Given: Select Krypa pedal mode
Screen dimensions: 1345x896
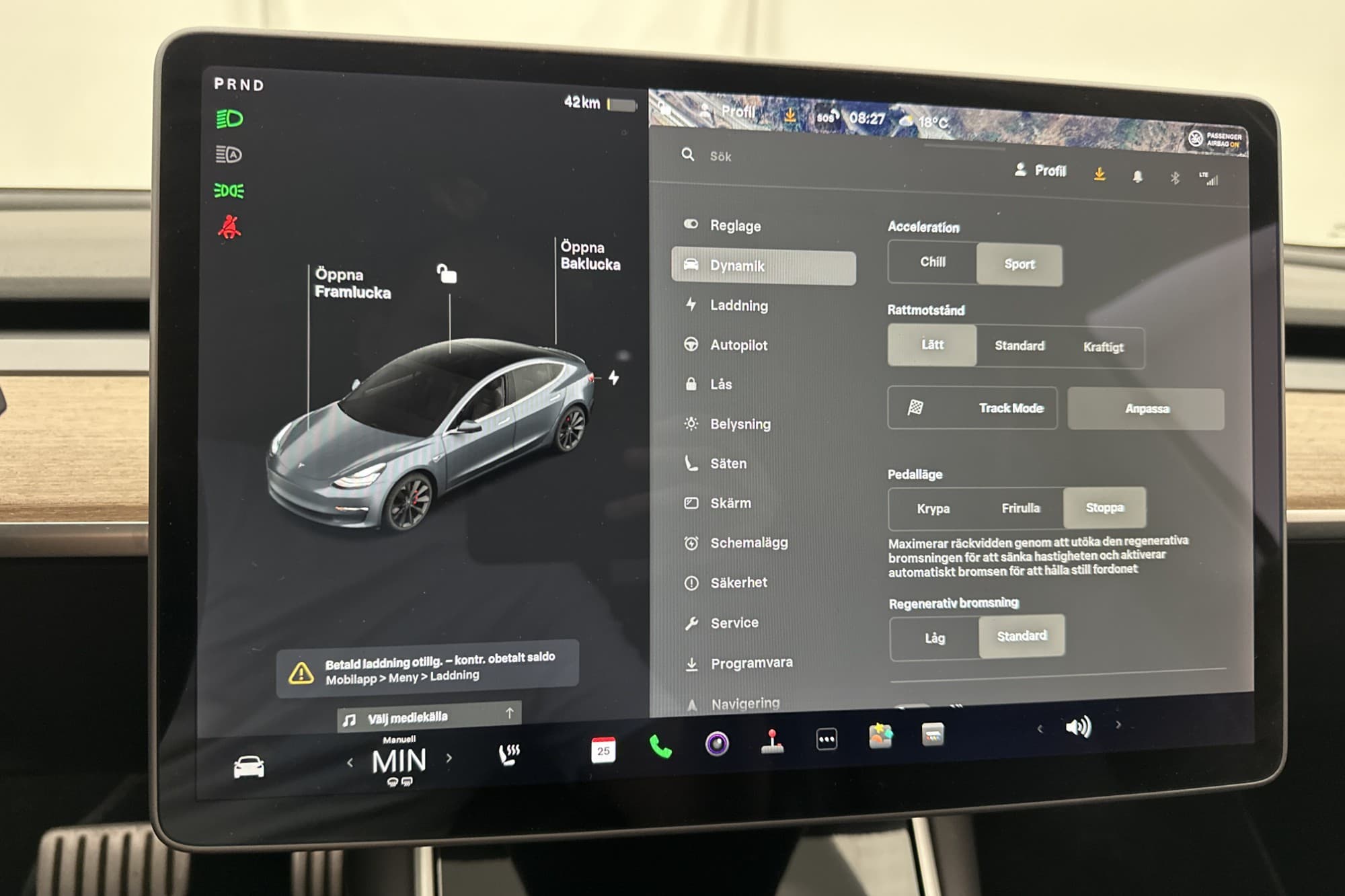Looking at the screenshot, I should coord(933,509).
